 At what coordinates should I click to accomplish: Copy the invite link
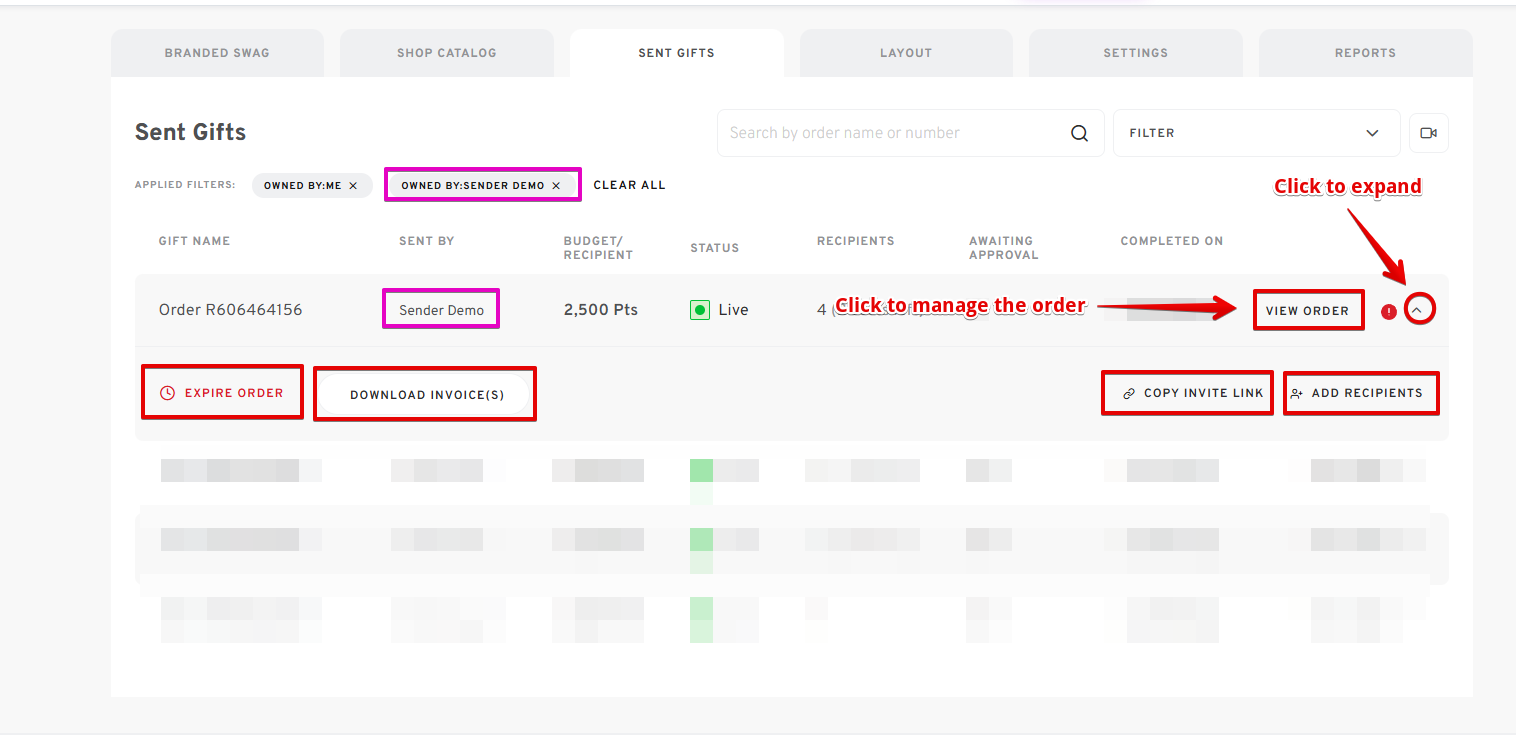[1193, 393]
